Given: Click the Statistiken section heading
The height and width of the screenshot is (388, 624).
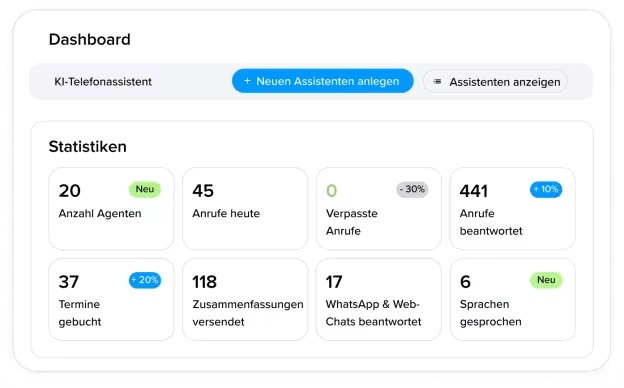Looking at the screenshot, I should pyautogui.click(x=88, y=146).
